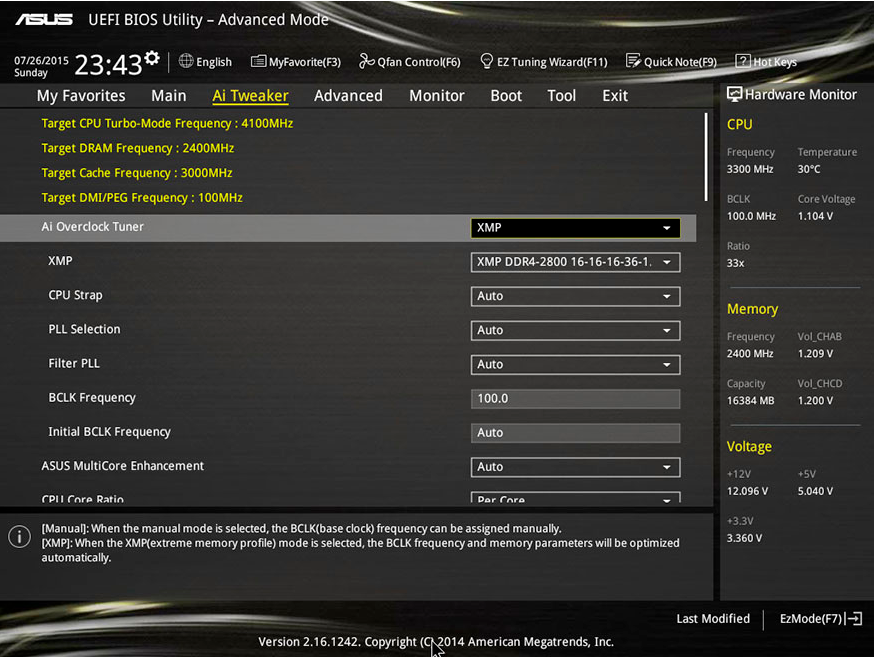This screenshot has height=658, width=874.
Task: Open the Ai Overclock Tuner dropdown
Action: 575,227
